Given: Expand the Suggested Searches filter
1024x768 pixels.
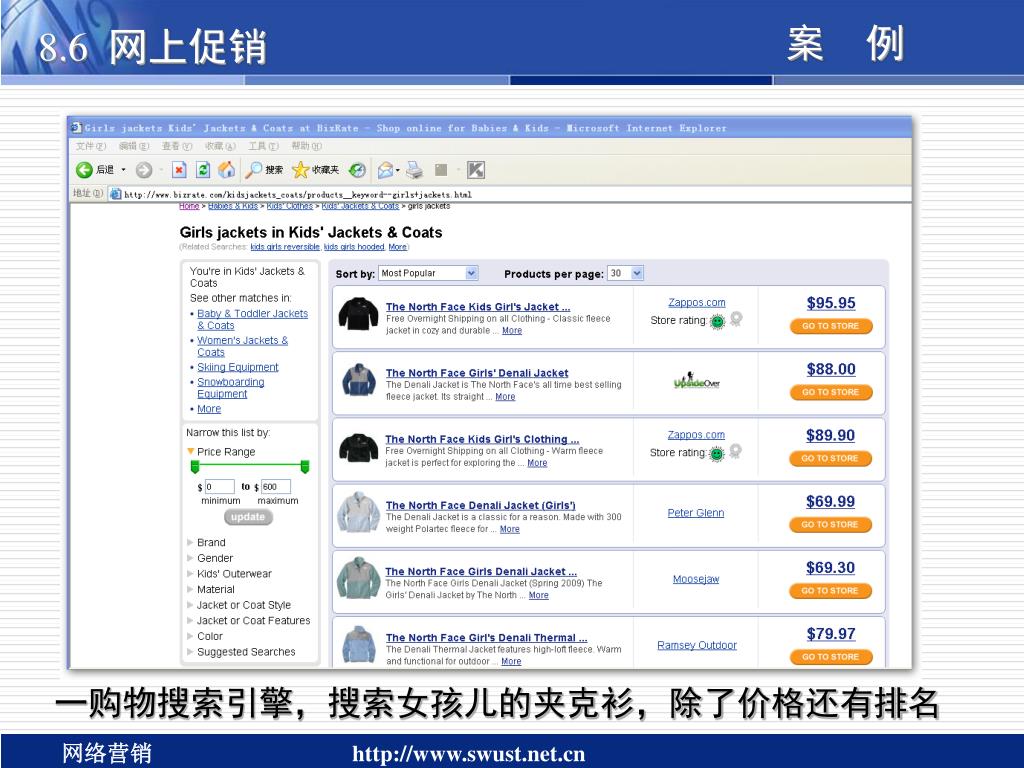Looking at the screenshot, I should pos(190,652).
